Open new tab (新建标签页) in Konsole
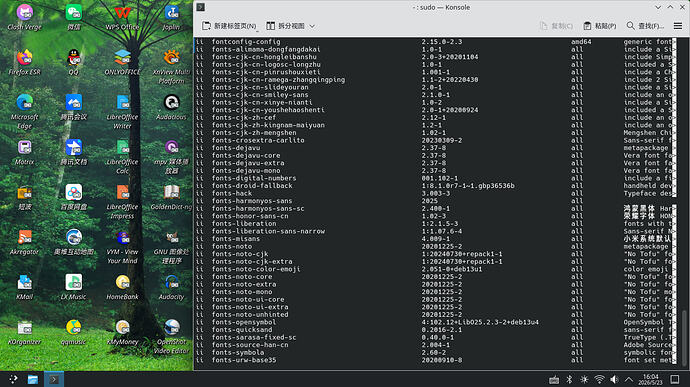The height and width of the screenshot is (387, 690). tap(229, 26)
